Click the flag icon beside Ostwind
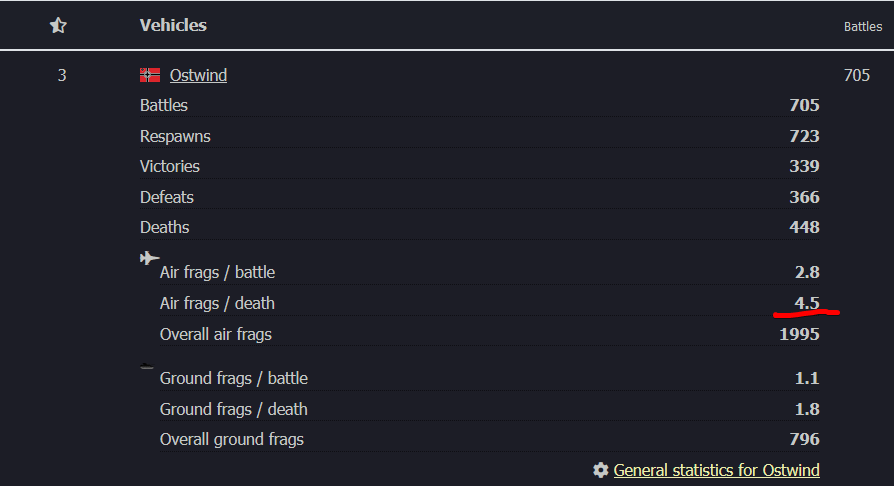 pyautogui.click(x=150, y=75)
